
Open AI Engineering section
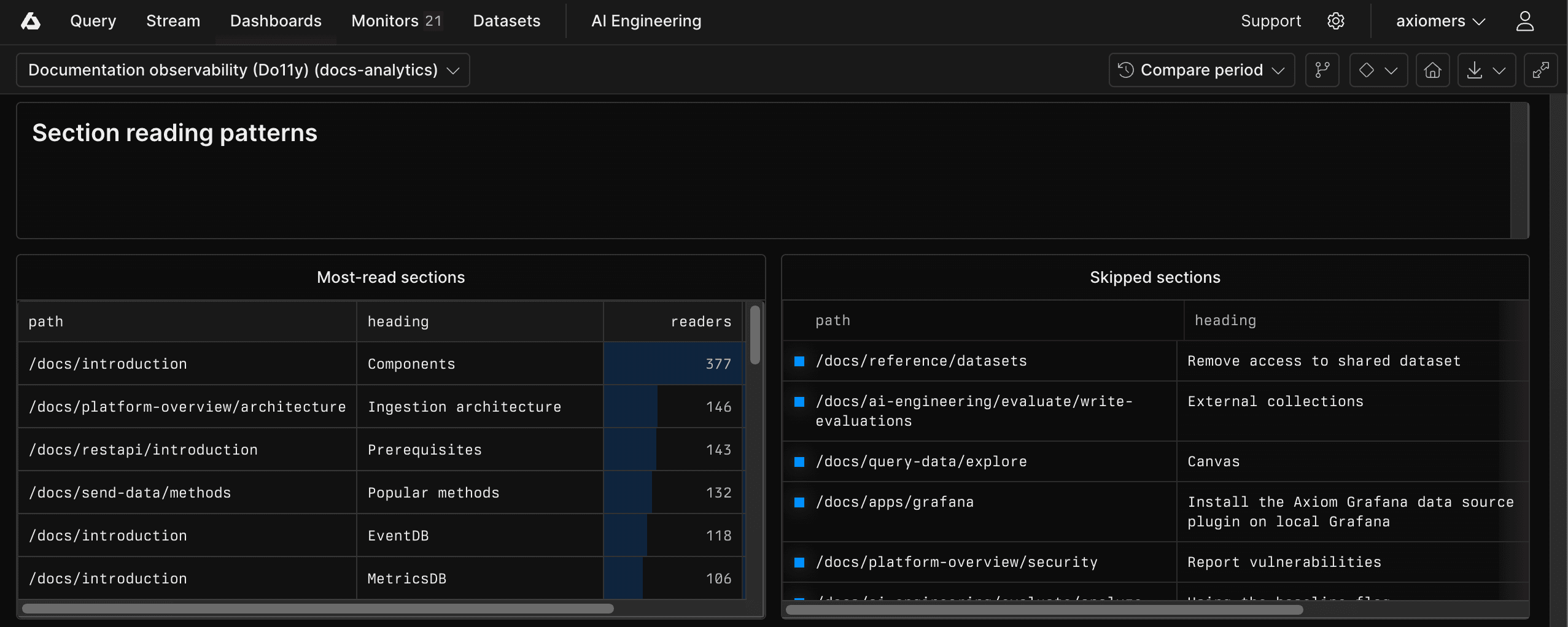[x=646, y=21]
